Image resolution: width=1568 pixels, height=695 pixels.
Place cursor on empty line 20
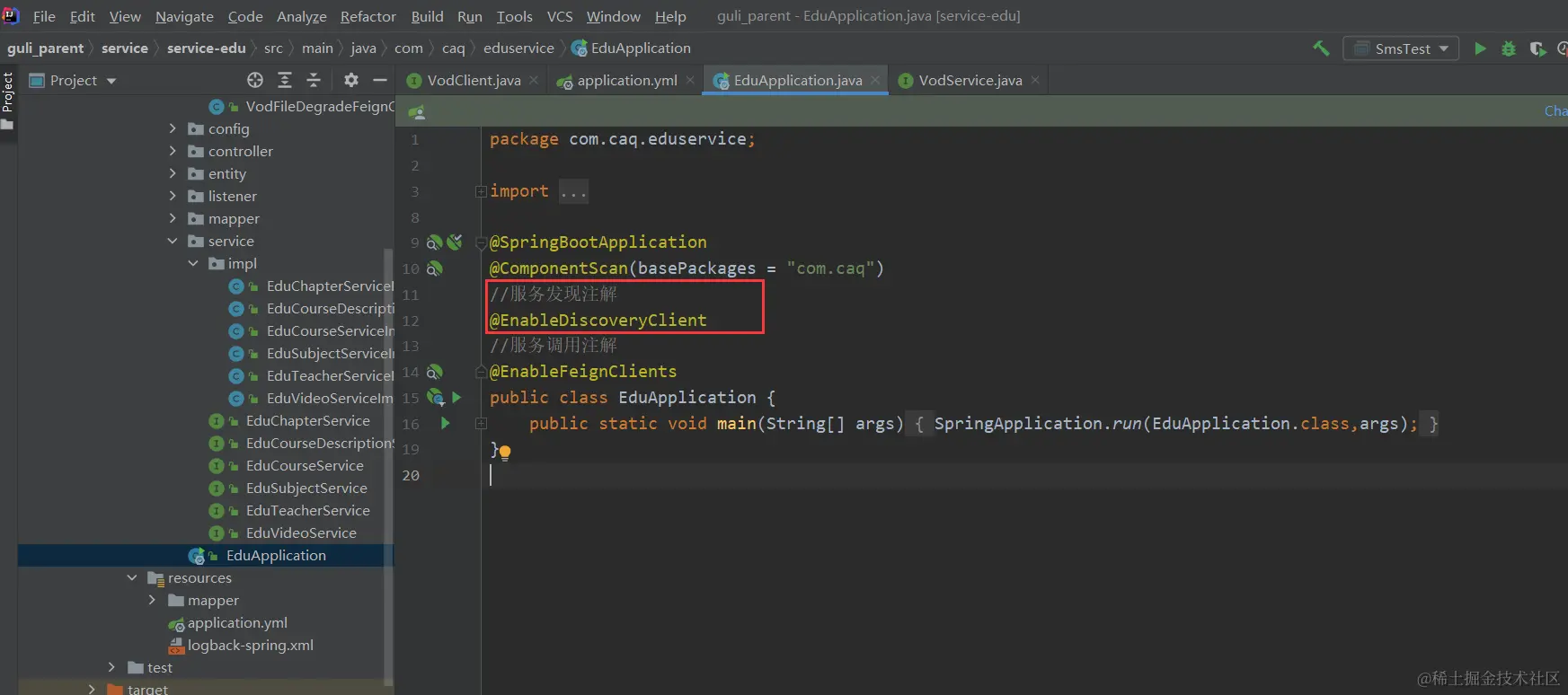[x=1024, y=475]
